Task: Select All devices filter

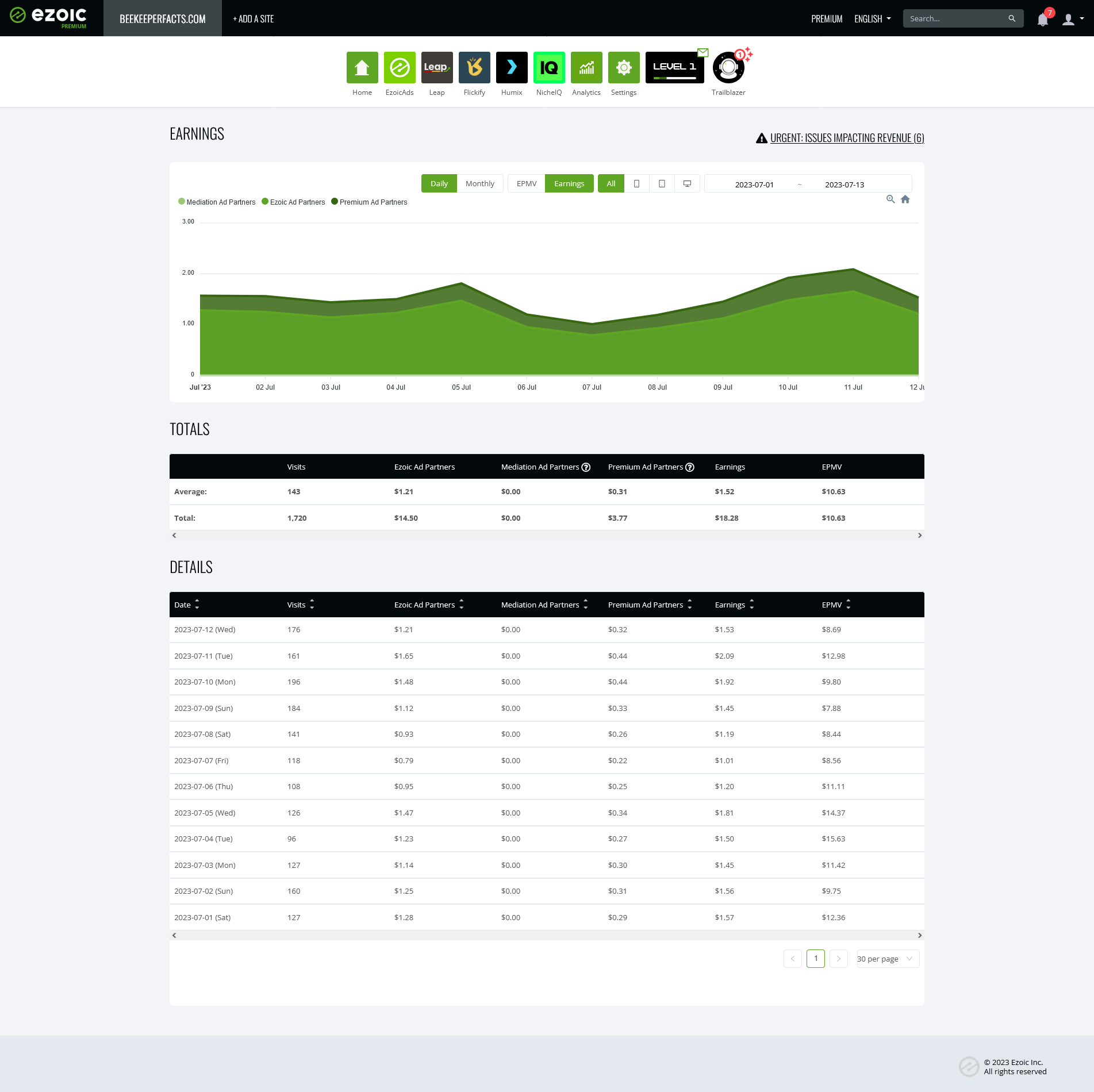Action: [611, 183]
